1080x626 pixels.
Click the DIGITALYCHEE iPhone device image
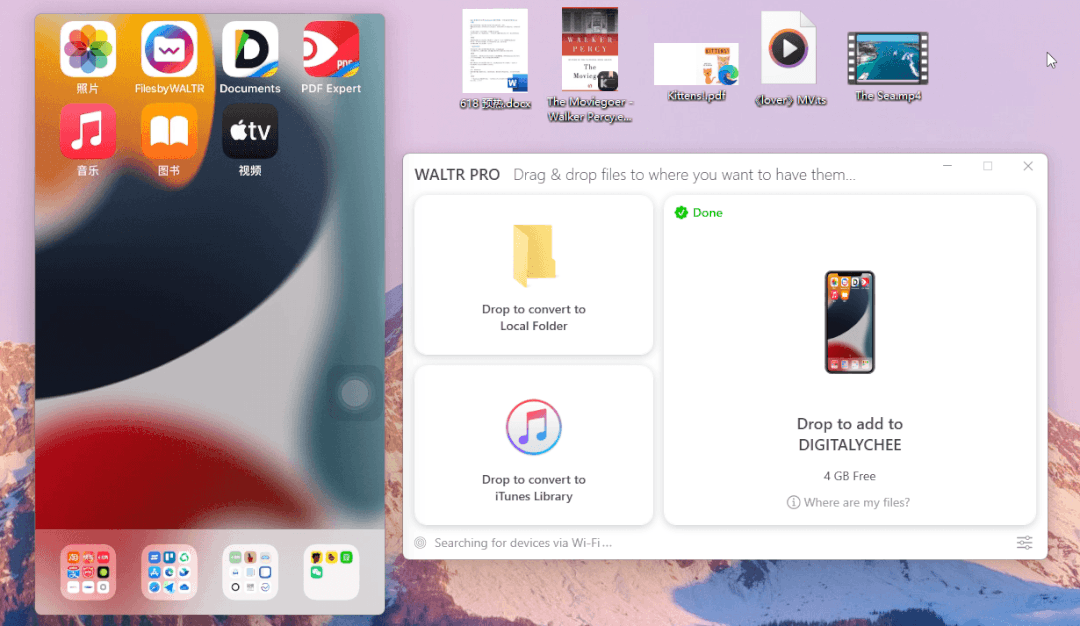click(850, 322)
